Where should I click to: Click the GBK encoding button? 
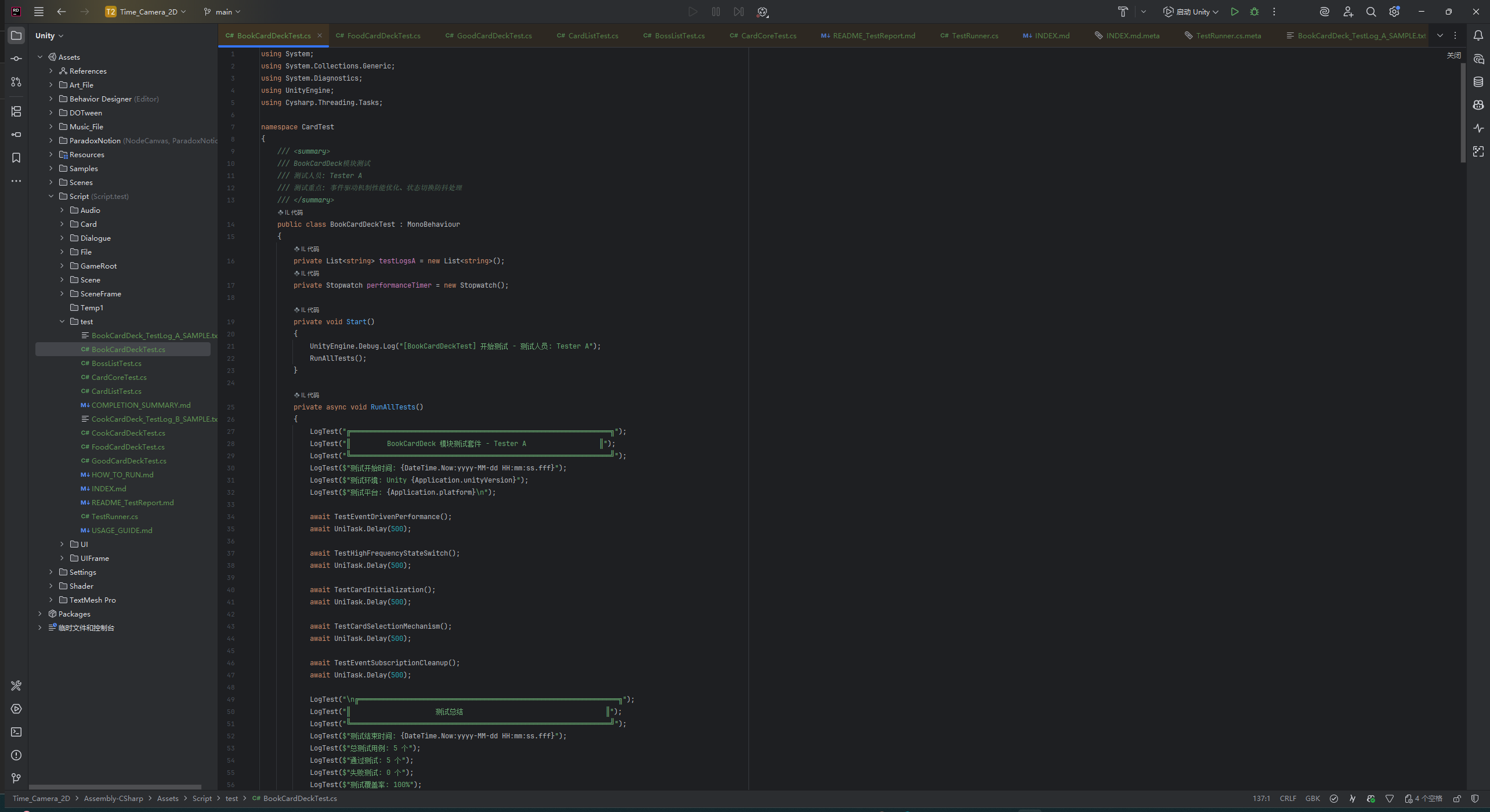[x=1312, y=799]
